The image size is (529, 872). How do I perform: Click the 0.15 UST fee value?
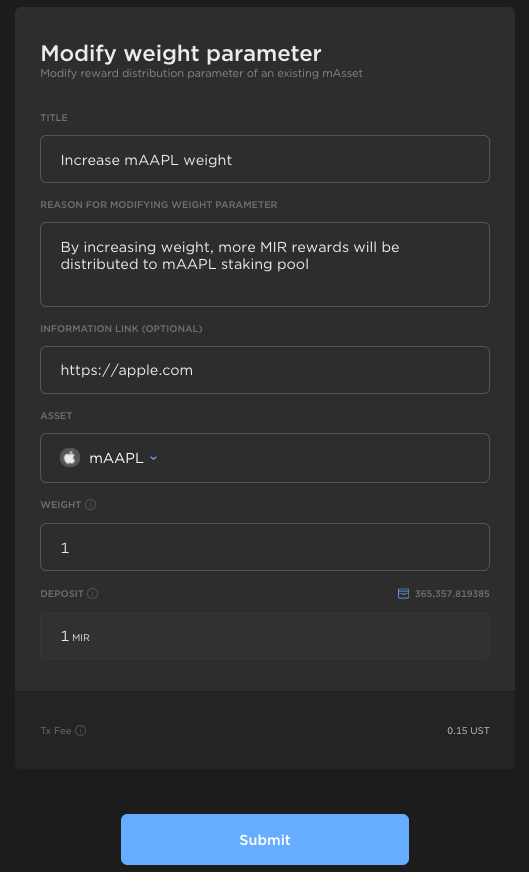click(468, 730)
